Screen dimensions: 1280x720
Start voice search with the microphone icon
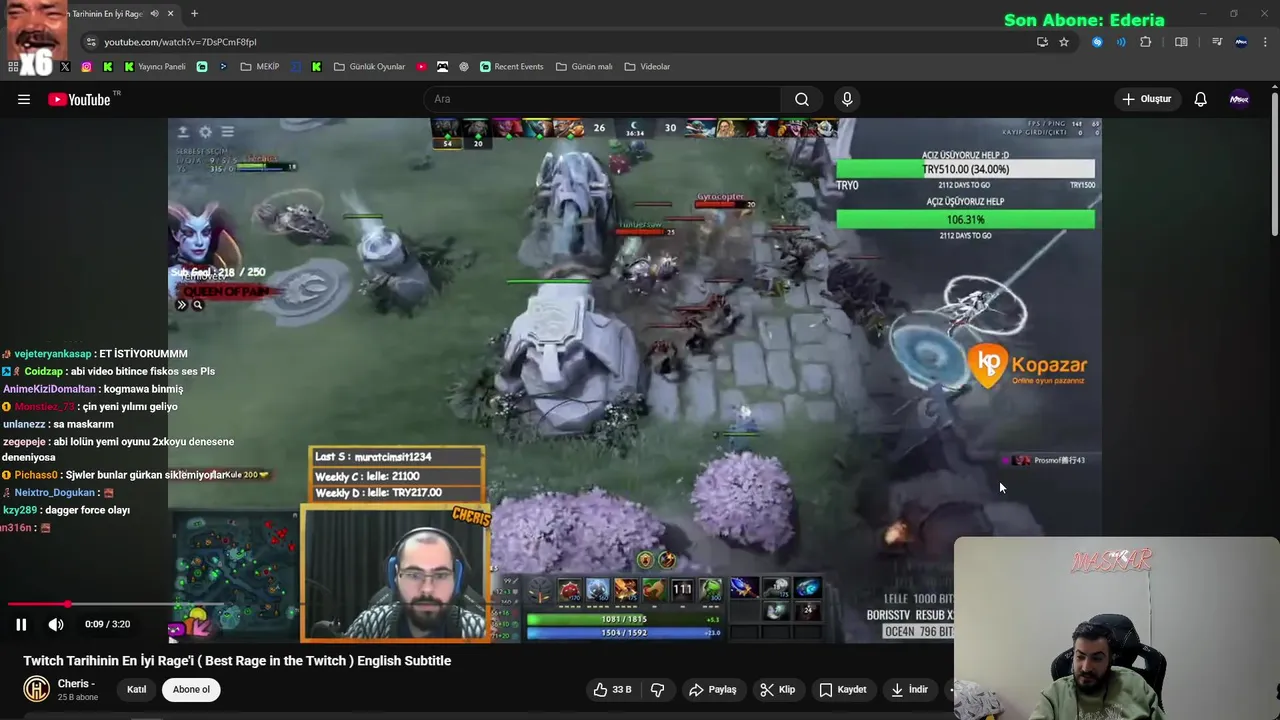tap(847, 99)
